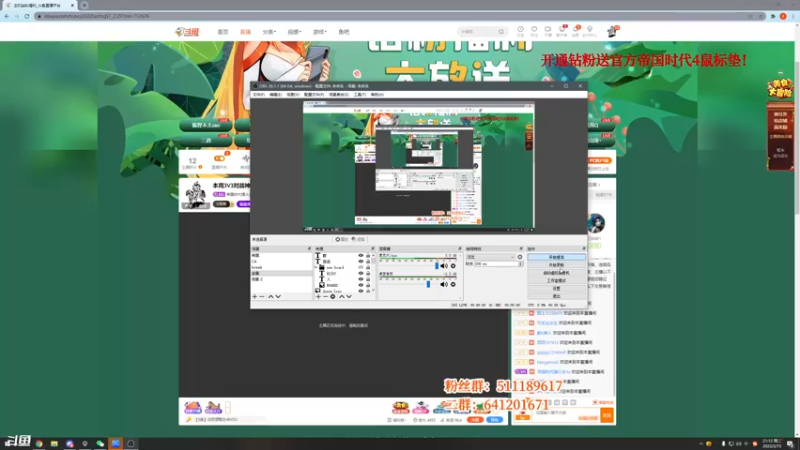Viewport: 800px width, 450px height.
Task: Add a new source with the Sources plus icon
Action: [x=318, y=296]
